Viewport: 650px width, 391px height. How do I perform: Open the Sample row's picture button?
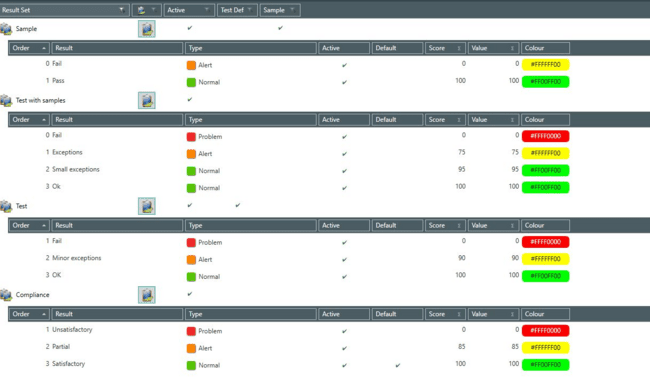[x=147, y=29]
